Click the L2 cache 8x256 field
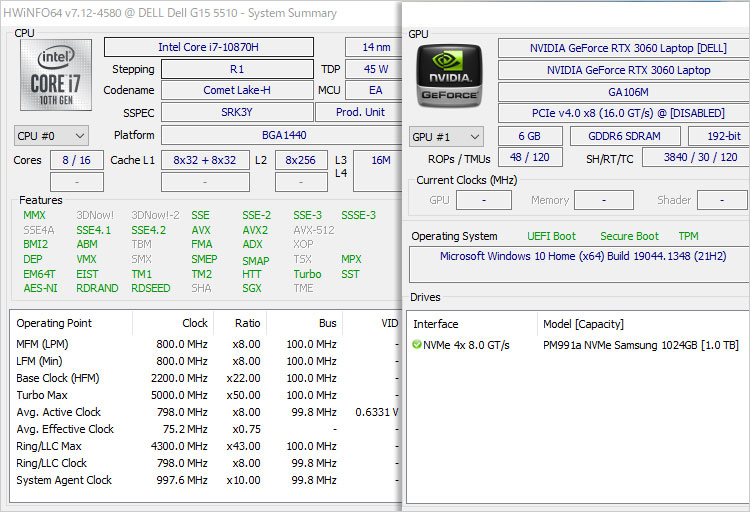The image size is (750, 512). 301,160
